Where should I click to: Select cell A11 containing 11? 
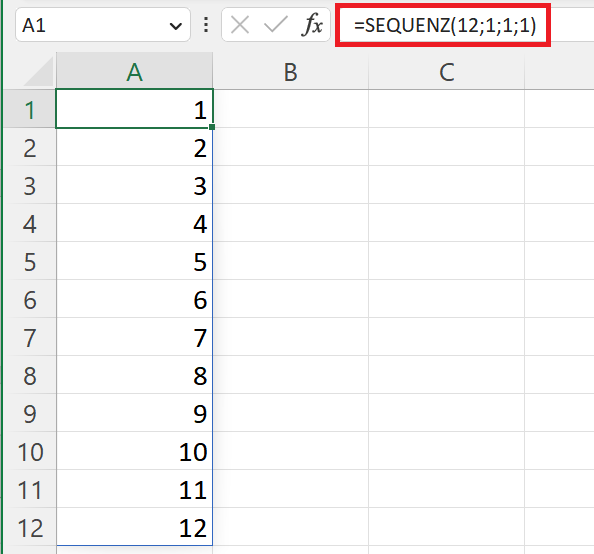pyautogui.click(x=134, y=489)
